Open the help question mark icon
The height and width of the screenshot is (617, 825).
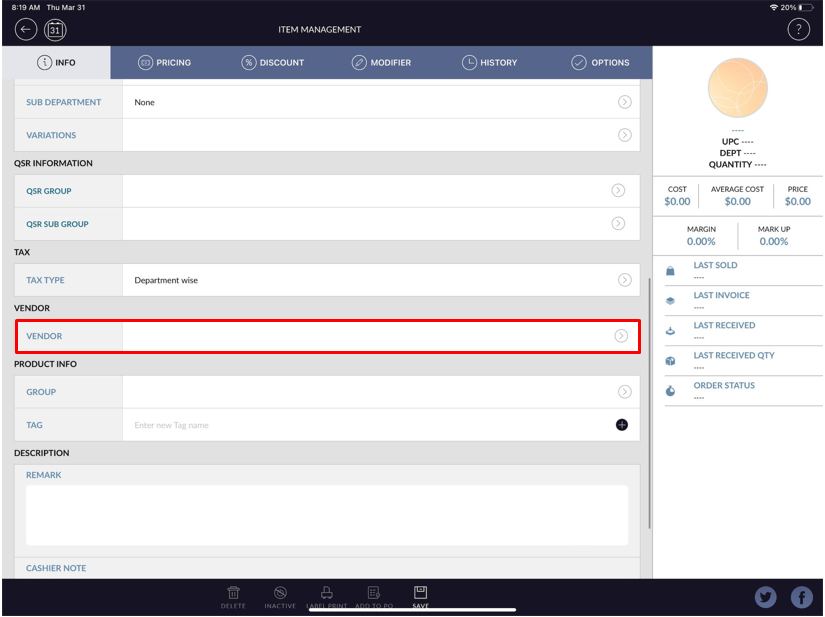(x=798, y=29)
